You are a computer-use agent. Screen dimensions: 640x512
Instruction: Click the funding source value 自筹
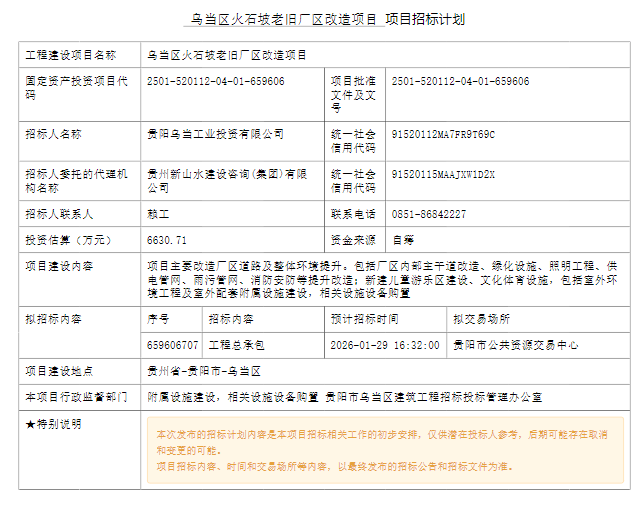[x=402, y=240]
